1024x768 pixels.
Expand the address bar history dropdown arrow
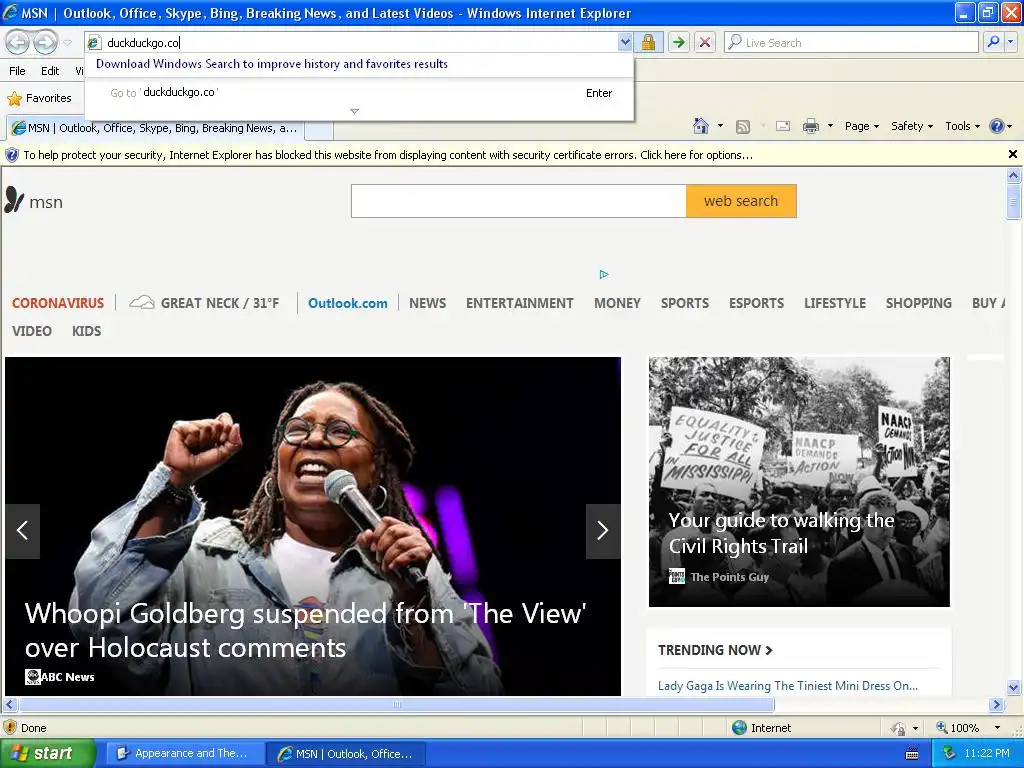tap(625, 43)
